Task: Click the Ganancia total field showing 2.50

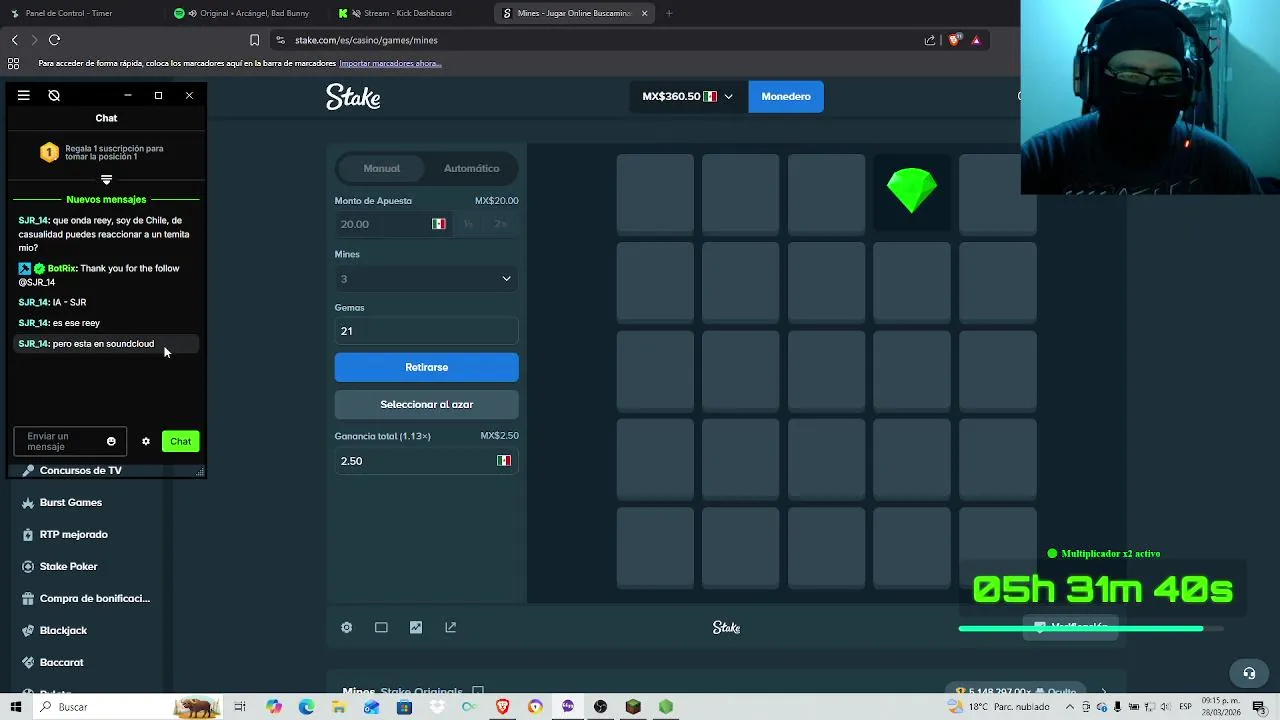Action: (426, 461)
